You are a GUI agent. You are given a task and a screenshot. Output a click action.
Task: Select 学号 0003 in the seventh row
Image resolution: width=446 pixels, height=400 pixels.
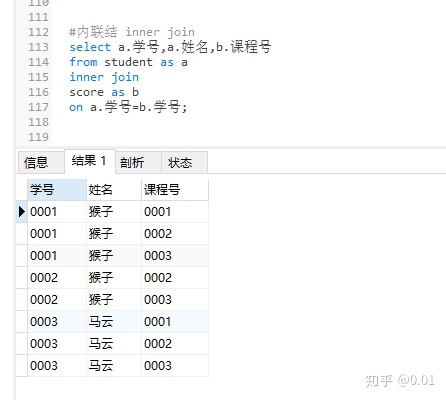[x=57, y=344]
